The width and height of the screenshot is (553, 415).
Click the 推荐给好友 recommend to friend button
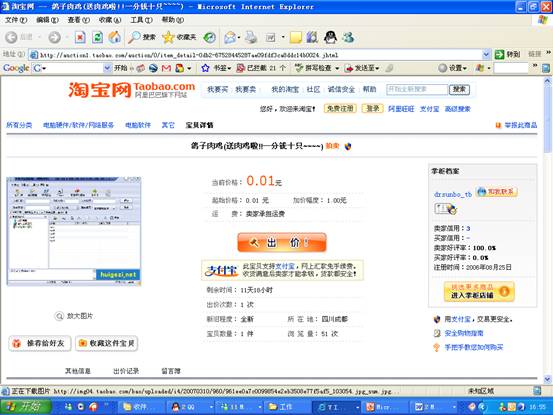[40, 343]
